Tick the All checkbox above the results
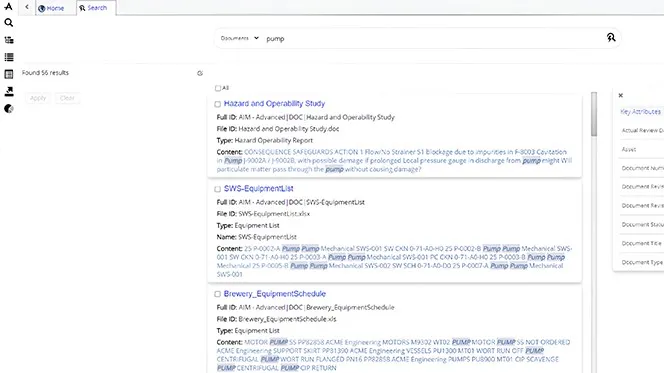 [x=218, y=88]
